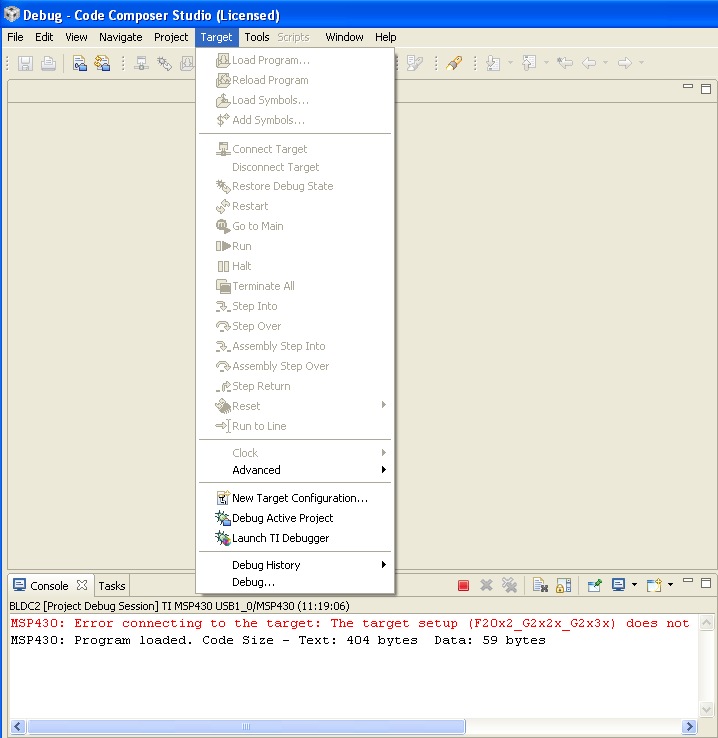Click the Clear Console icon
The image size is (718, 738).
pos(540,585)
